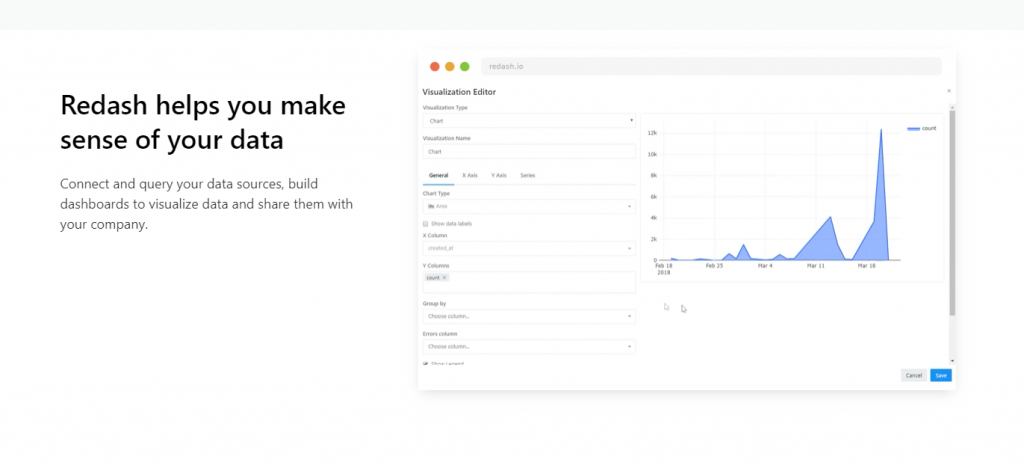Click the Visualization Editor title
Viewport: 1024px width, 462px height.
point(459,92)
